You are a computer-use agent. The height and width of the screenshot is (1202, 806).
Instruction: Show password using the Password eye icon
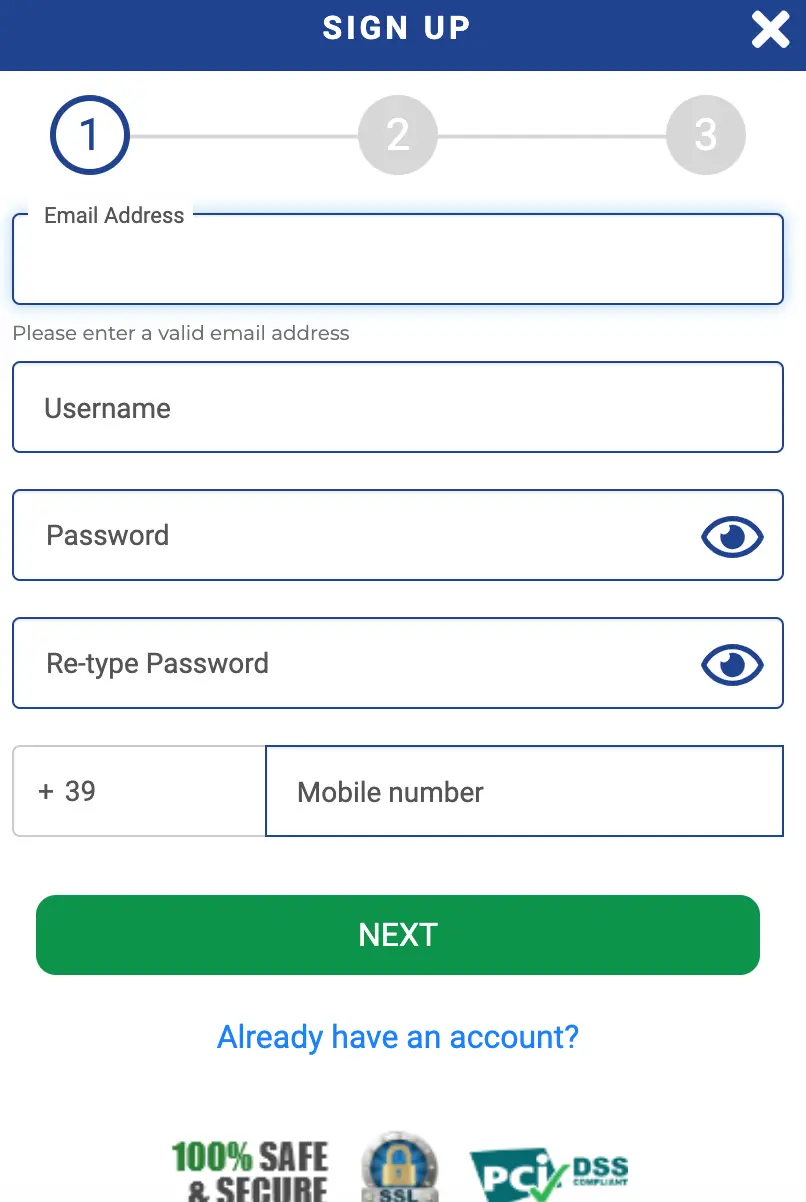(732, 537)
